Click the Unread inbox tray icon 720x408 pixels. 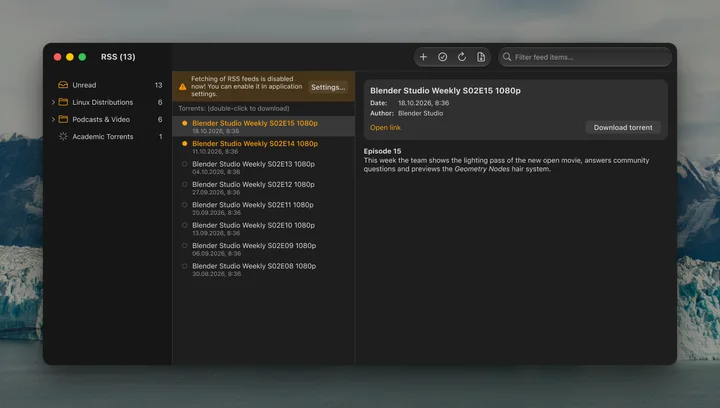pyautogui.click(x=63, y=85)
